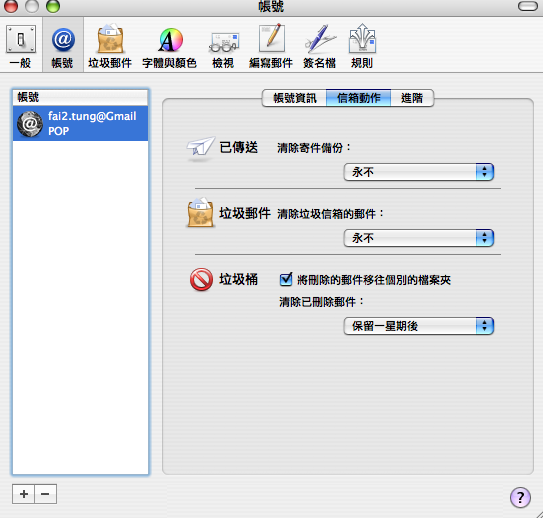Click the @ account icon for fai2.tung
The width and height of the screenshot is (543, 518).
coord(30,124)
